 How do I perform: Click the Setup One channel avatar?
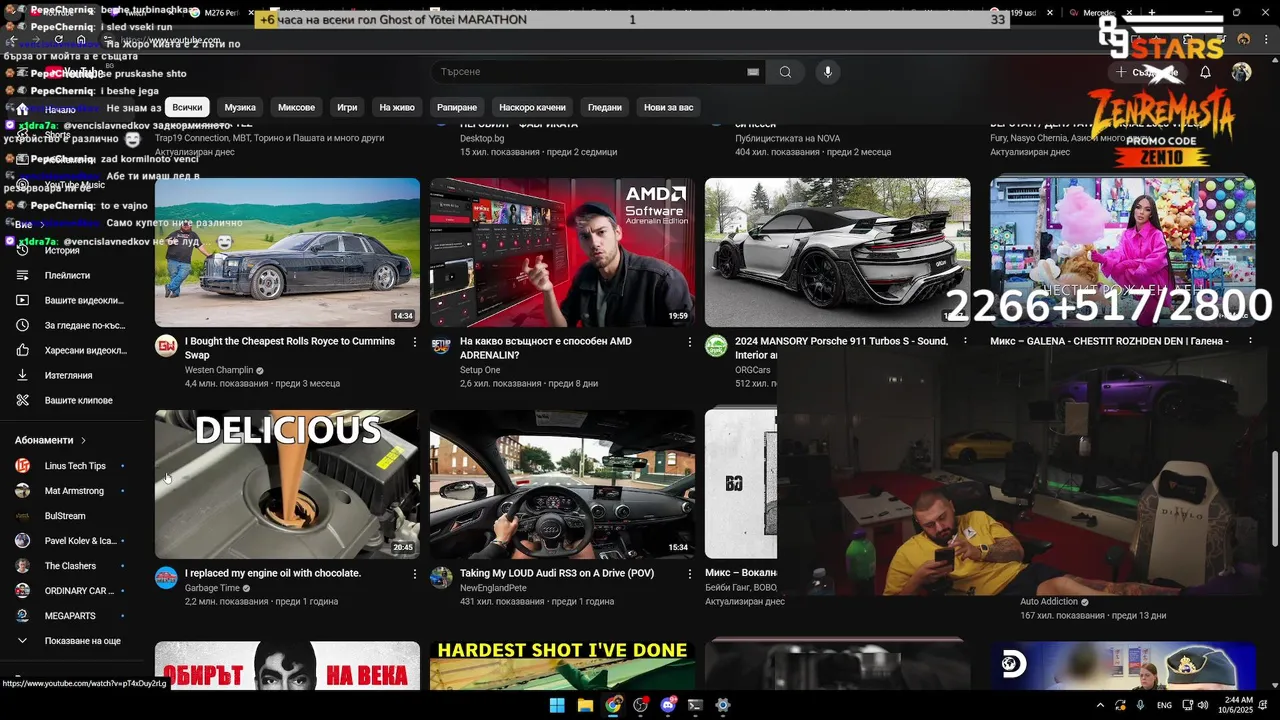[441, 346]
